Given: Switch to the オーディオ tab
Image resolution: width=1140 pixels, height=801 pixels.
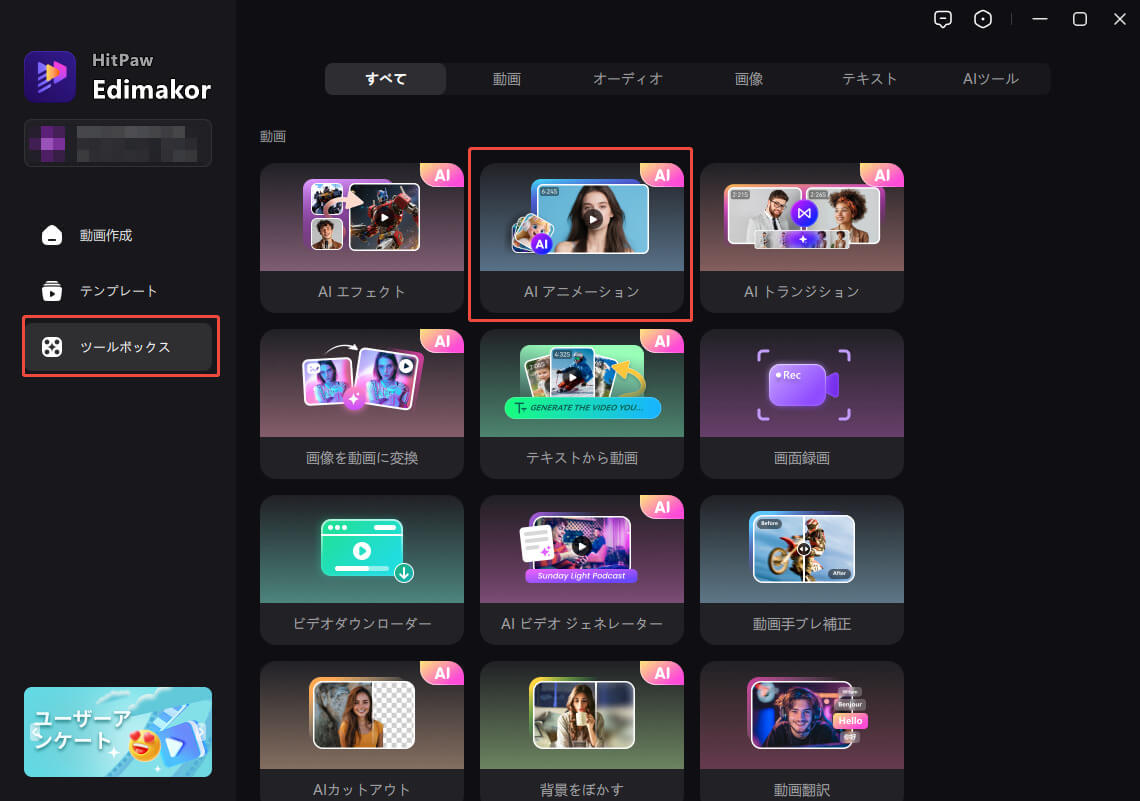Looking at the screenshot, I should tap(627, 79).
